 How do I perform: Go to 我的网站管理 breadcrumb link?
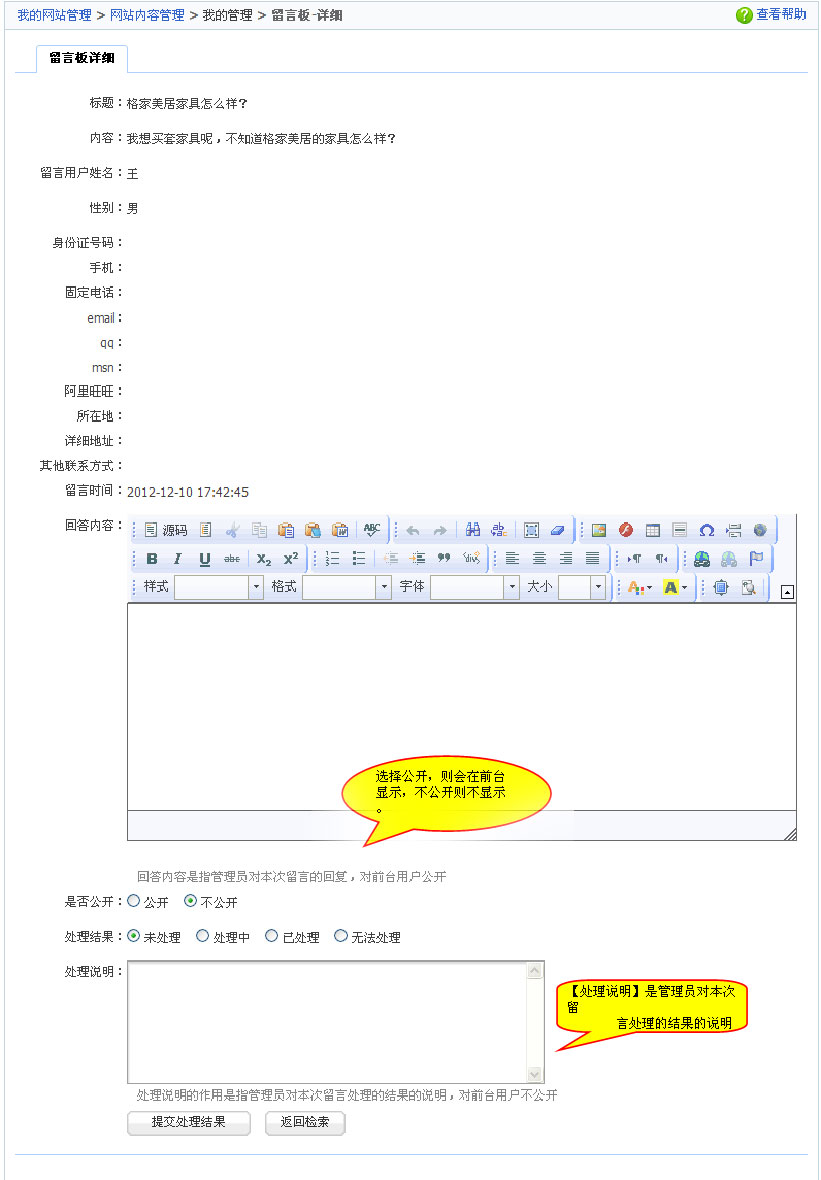[x=54, y=15]
